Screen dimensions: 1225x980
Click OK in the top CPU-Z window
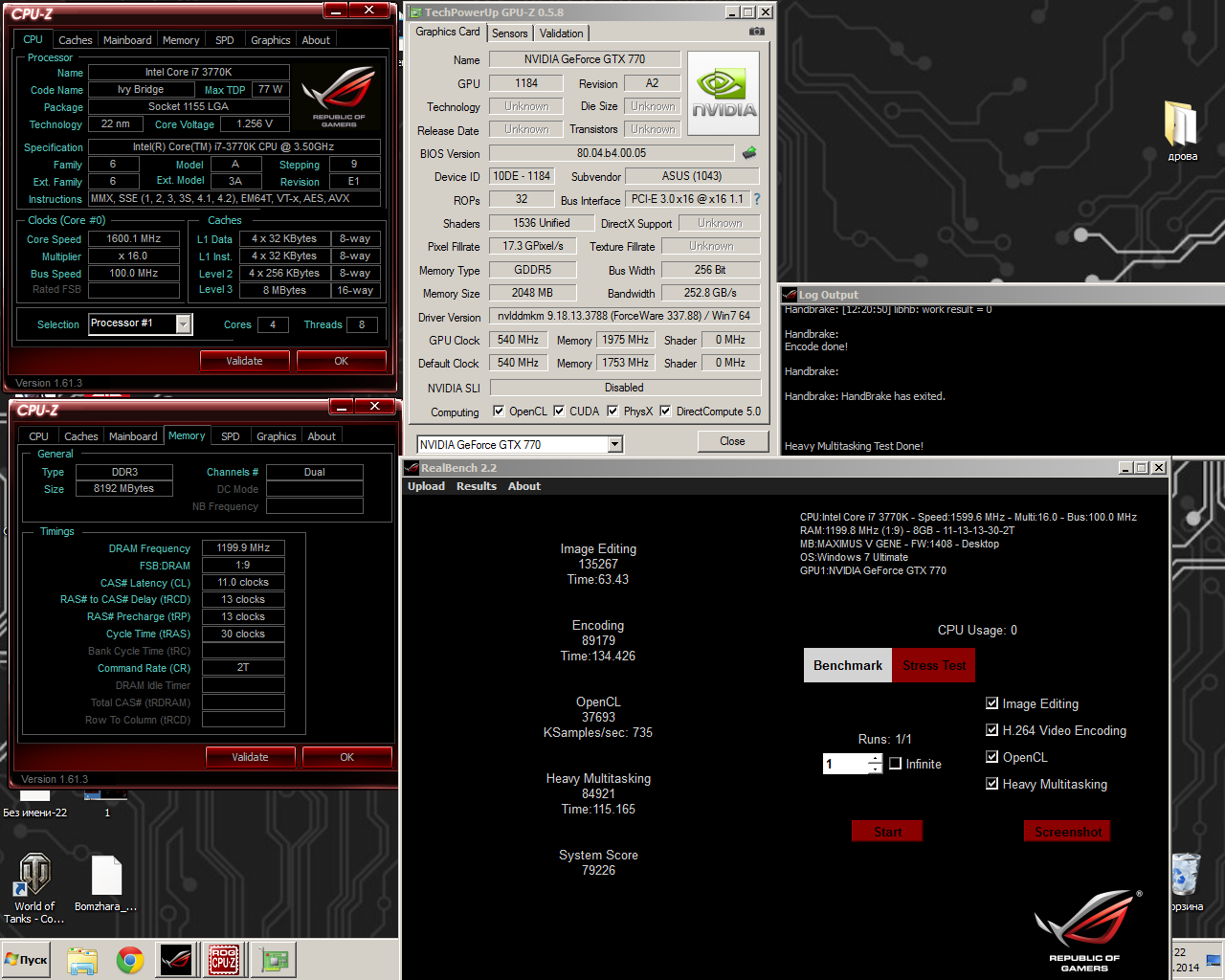342,361
